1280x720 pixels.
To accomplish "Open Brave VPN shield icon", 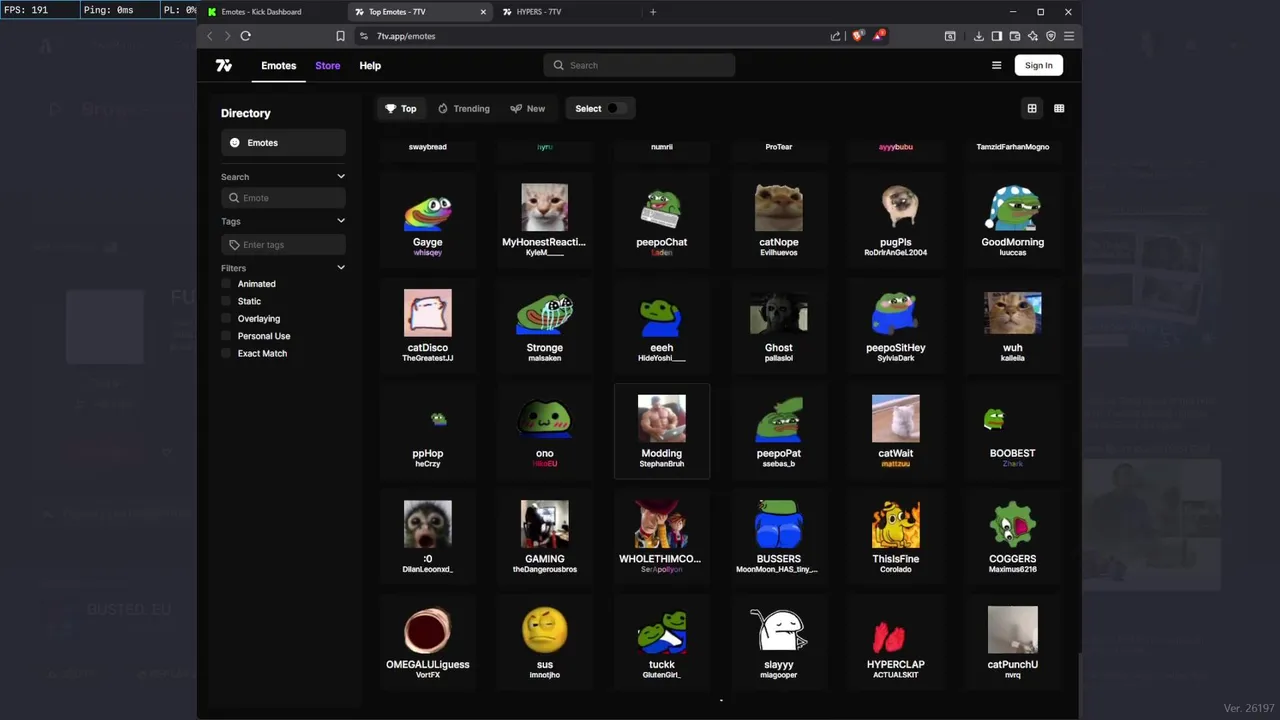I will coord(1051,36).
